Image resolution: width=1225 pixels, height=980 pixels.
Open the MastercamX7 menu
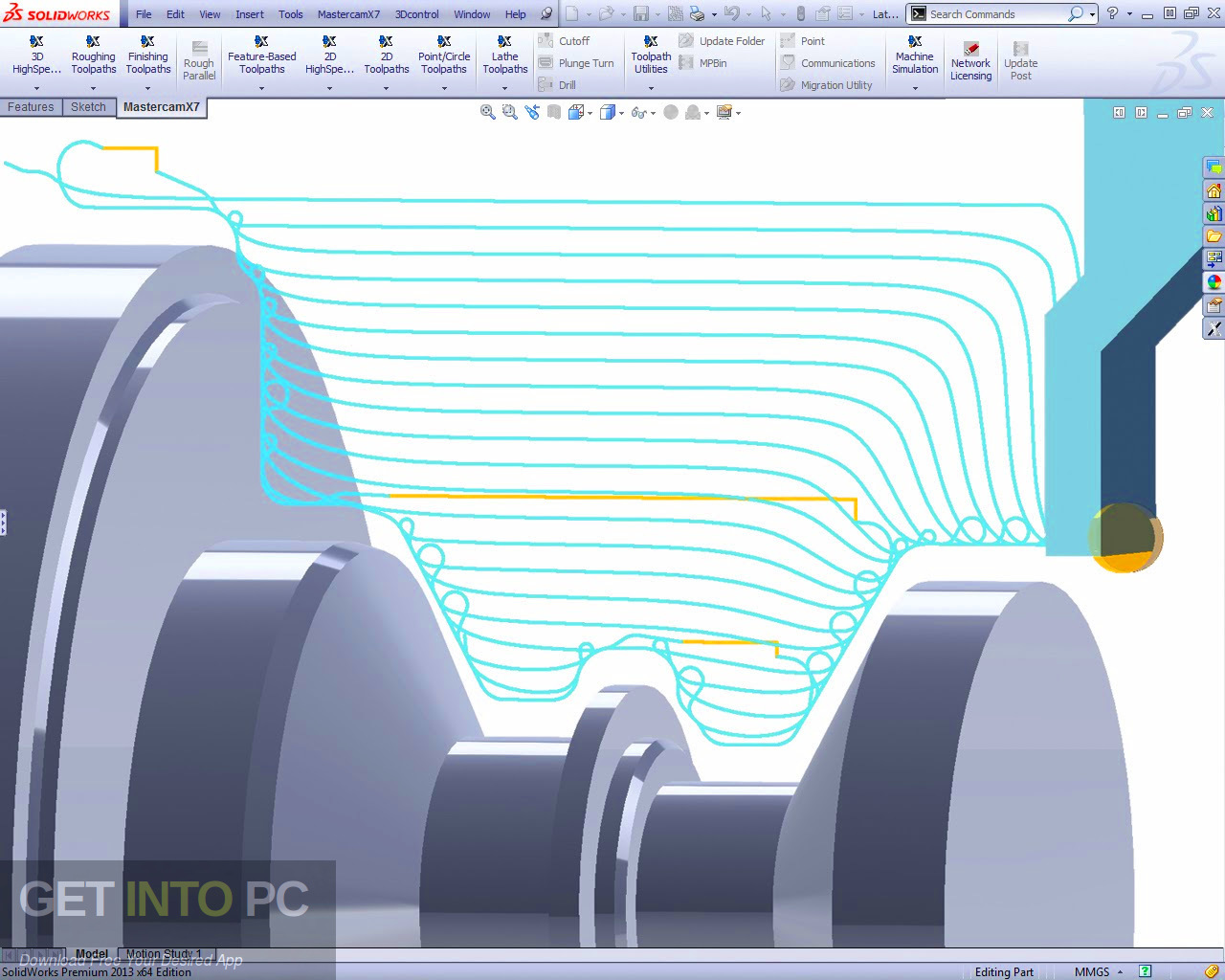pos(348,14)
